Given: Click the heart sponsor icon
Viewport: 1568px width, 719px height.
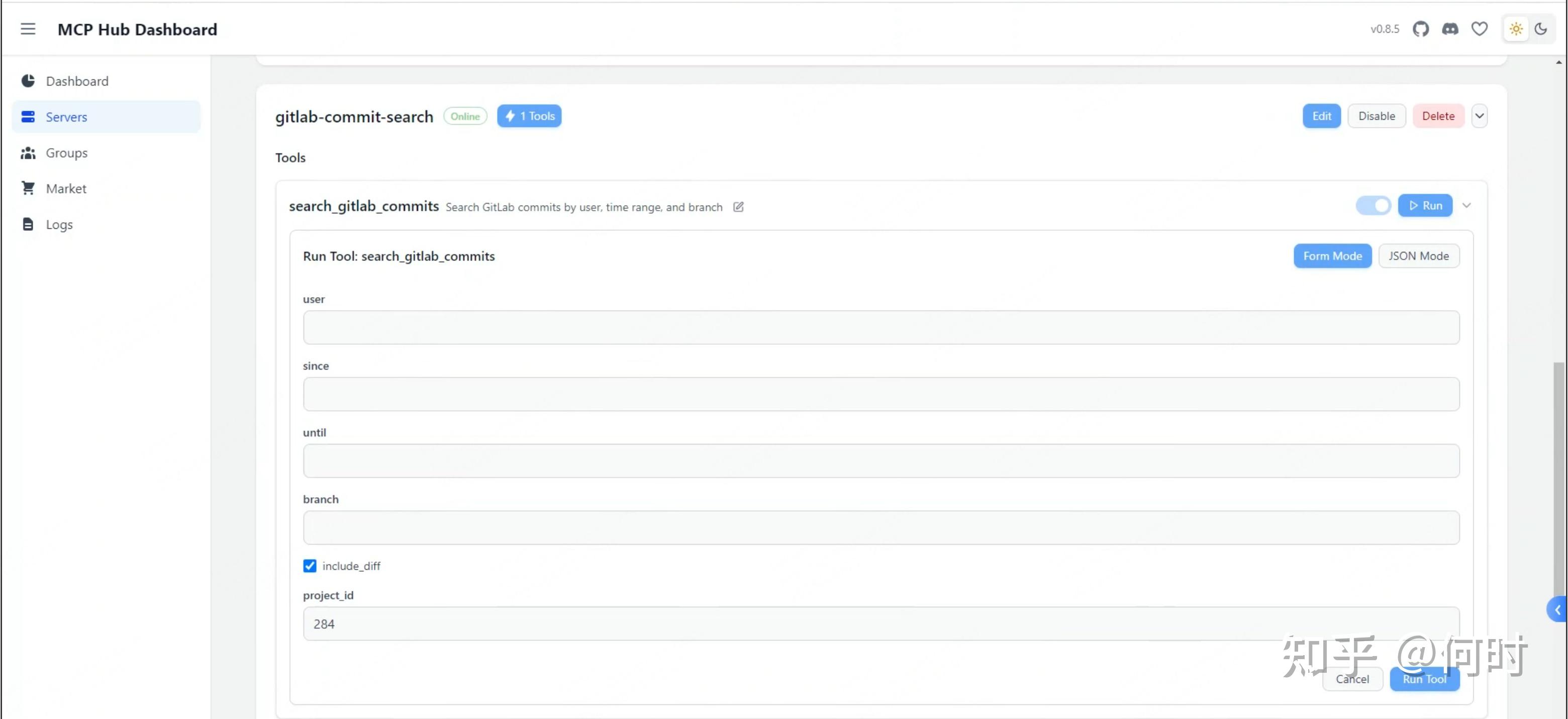Looking at the screenshot, I should coord(1480,29).
